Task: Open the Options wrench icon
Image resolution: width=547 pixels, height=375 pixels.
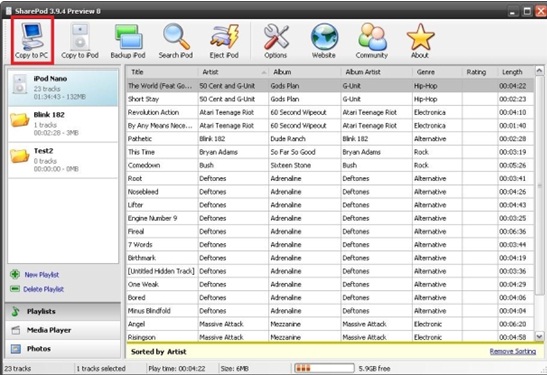Action: point(276,41)
